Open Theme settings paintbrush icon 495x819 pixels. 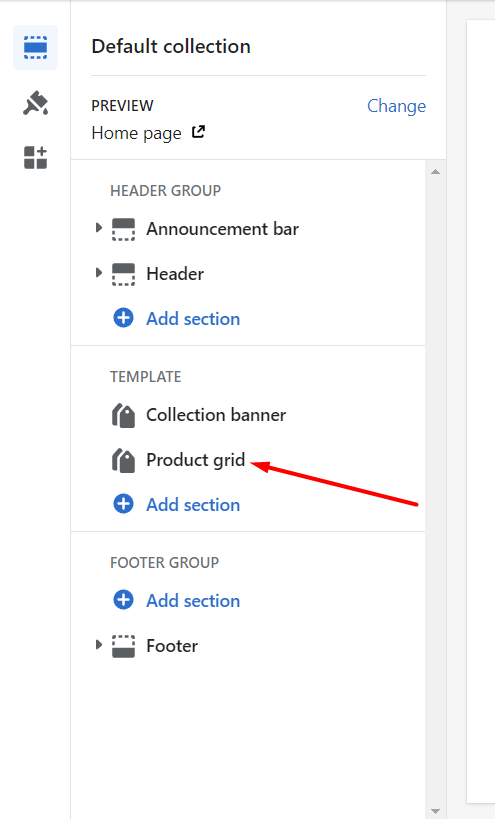point(36,103)
